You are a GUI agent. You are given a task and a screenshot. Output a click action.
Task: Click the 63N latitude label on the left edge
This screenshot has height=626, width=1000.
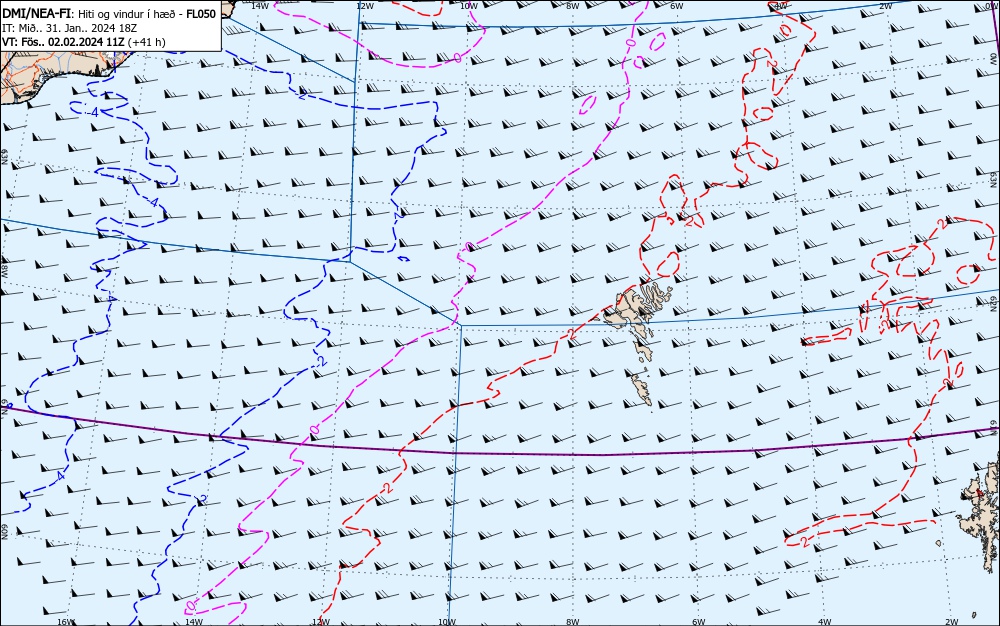[x=4, y=156]
